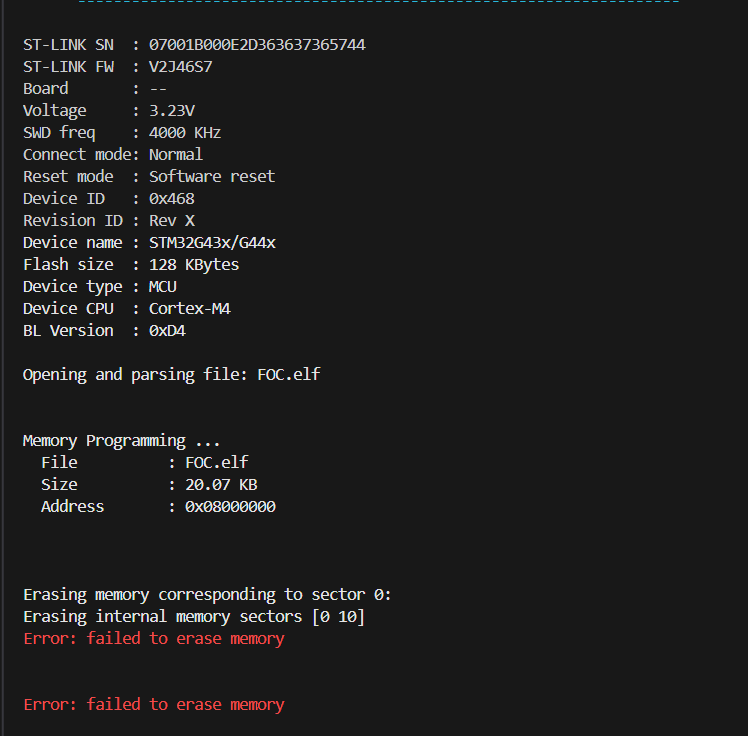Screen dimensions: 748x736
Task: Click the BL Version value 0xD4
Action: point(167,331)
